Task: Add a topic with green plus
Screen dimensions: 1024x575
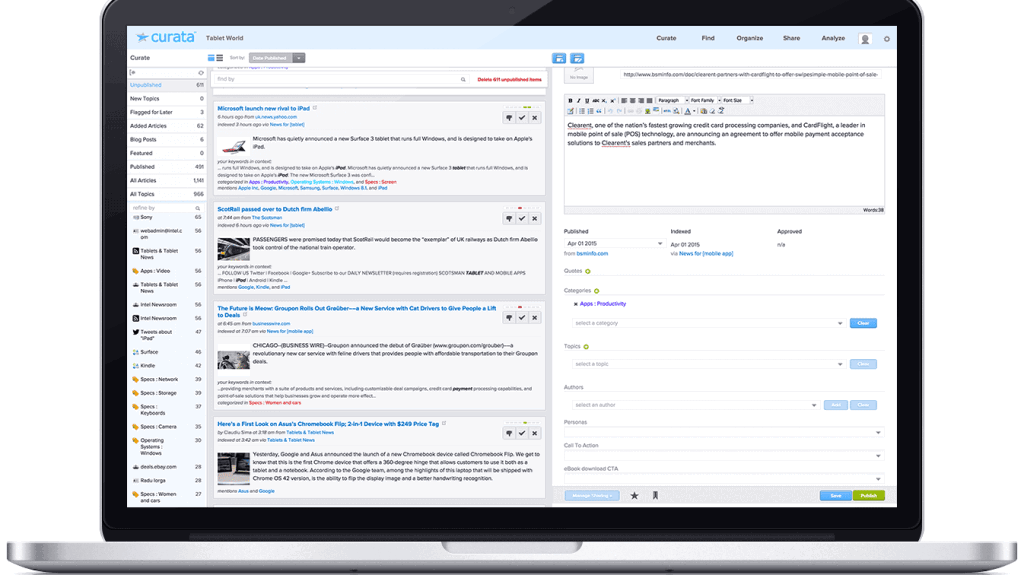Action: pos(586,347)
